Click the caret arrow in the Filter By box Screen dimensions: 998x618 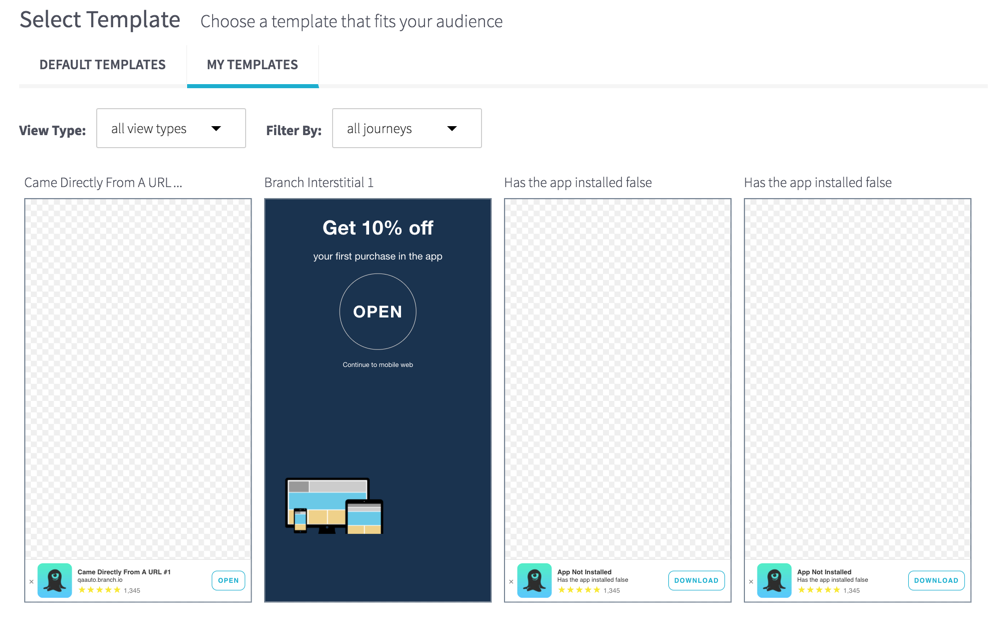[452, 129]
